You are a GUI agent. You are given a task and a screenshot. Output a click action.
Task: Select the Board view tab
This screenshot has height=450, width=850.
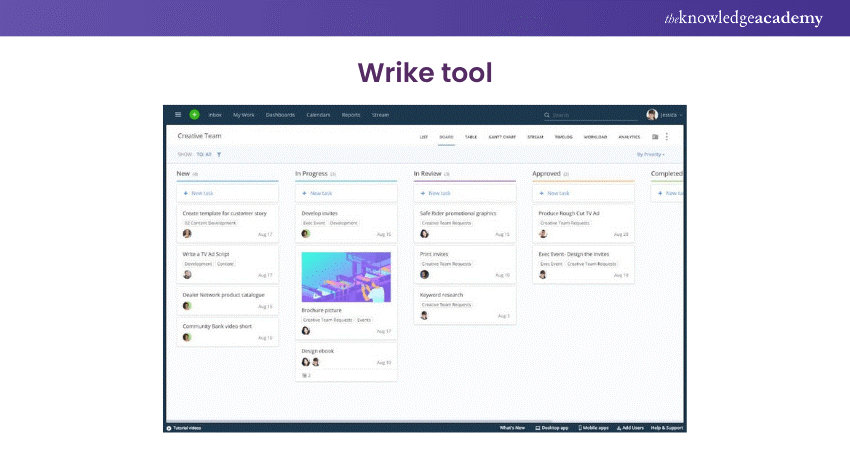447,137
